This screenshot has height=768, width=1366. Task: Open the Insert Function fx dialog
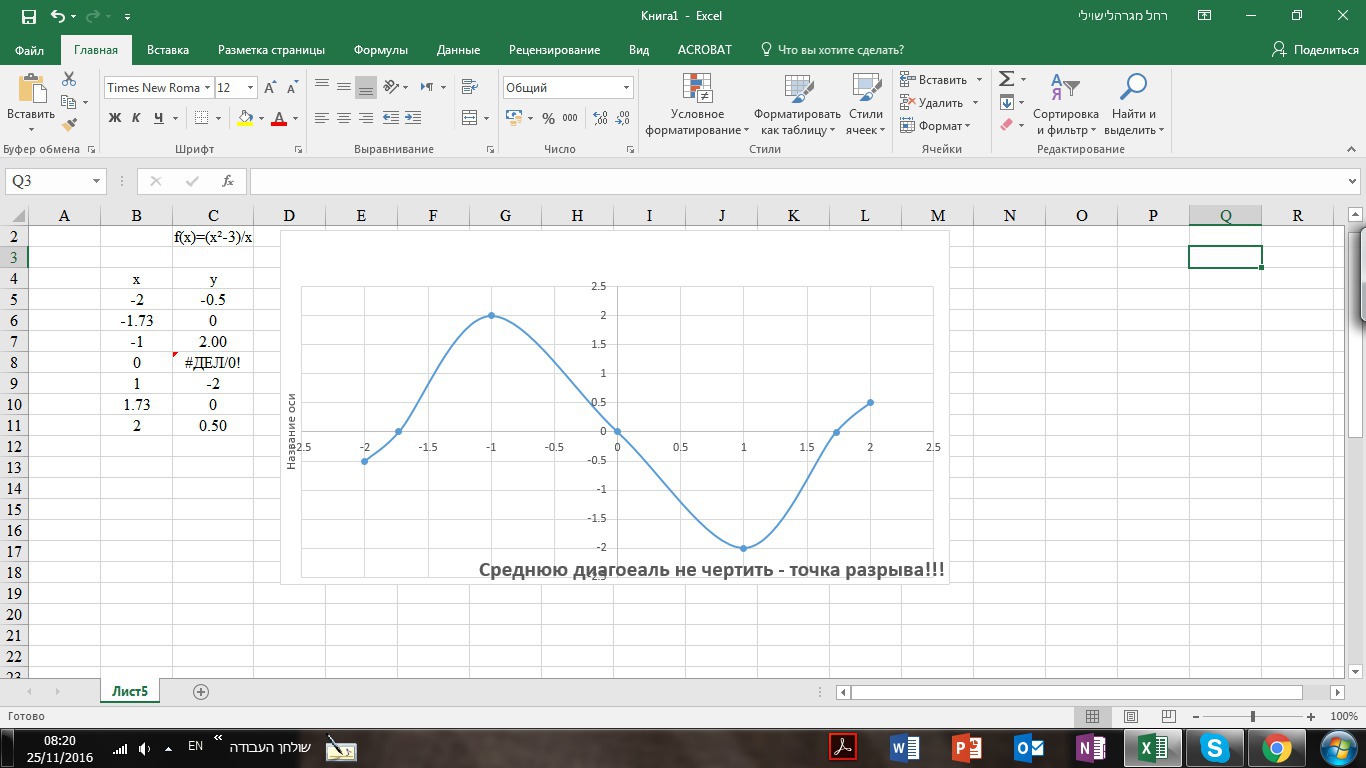click(228, 181)
